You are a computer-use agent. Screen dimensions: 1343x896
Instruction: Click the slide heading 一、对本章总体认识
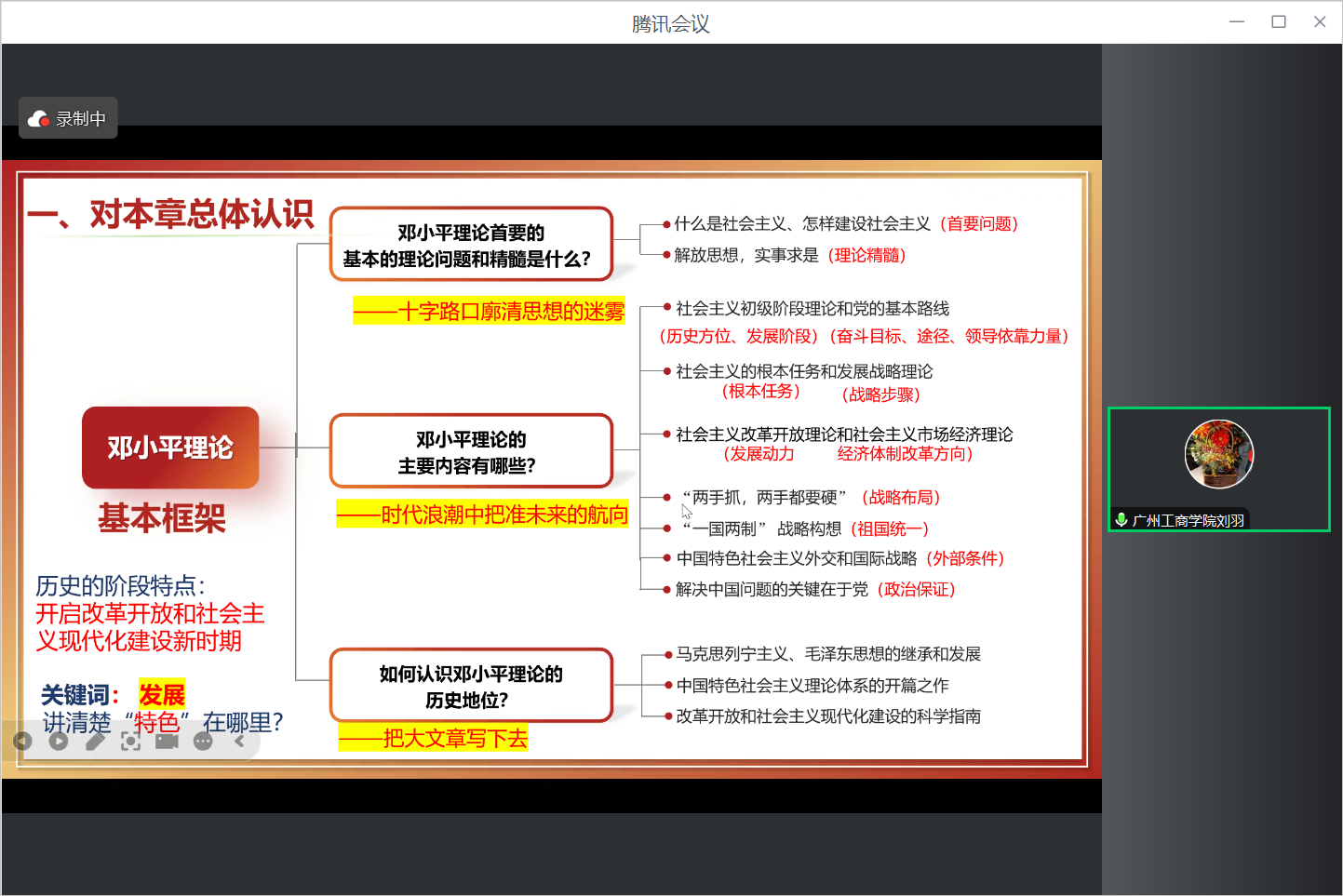coord(171,215)
